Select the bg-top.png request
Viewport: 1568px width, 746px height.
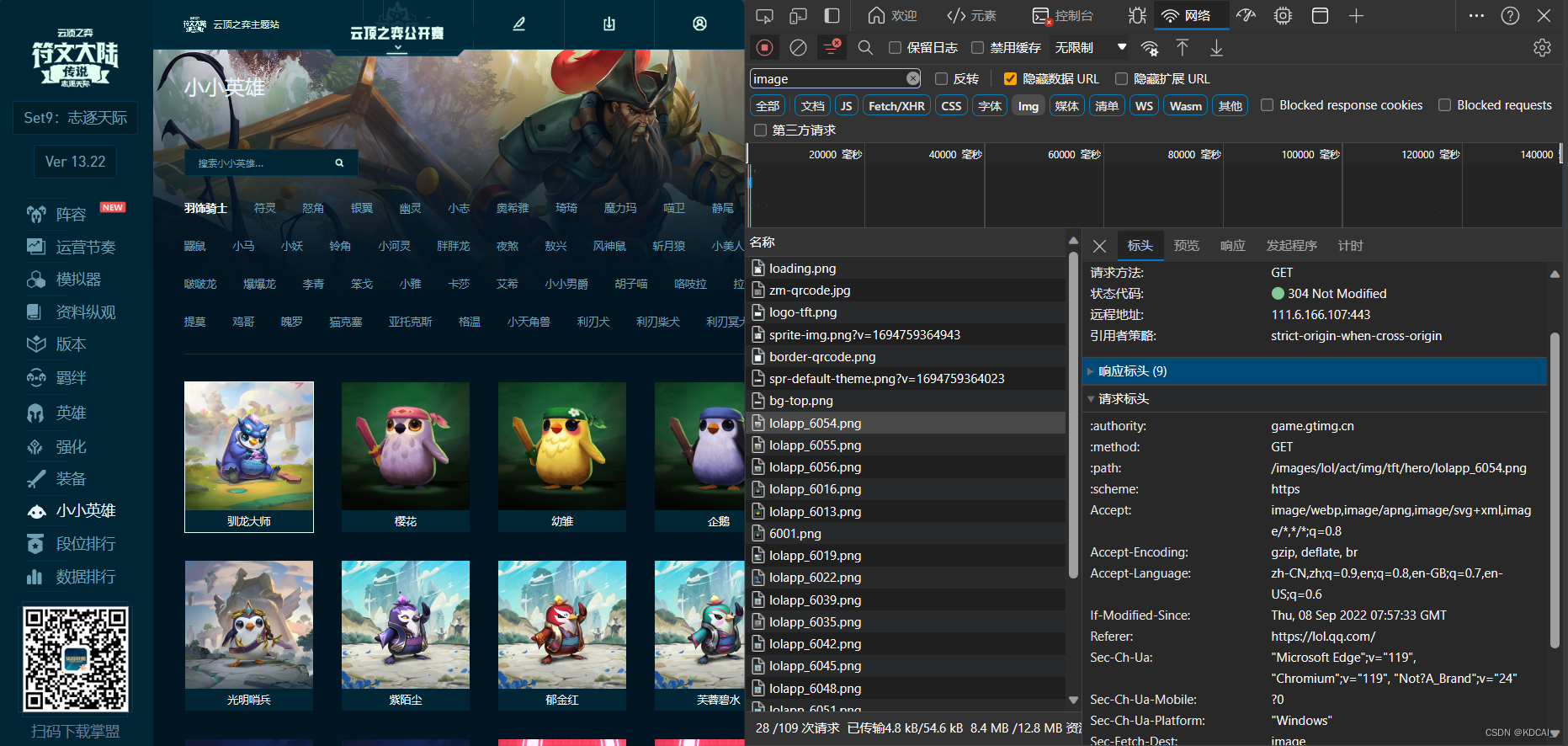point(906,401)
